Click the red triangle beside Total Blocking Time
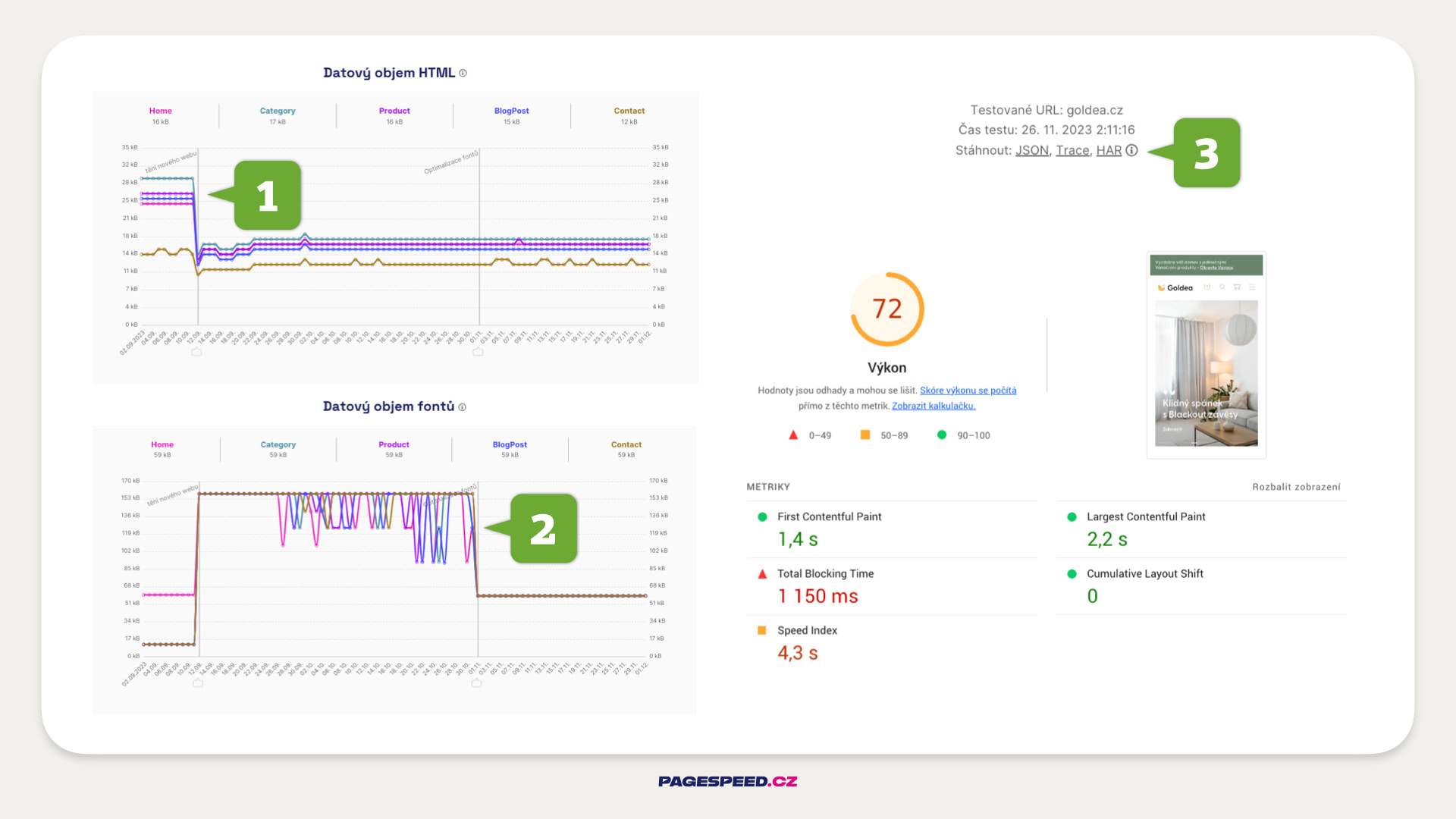The width and height of the screenshot is (1456, 819). coord(762,574)
